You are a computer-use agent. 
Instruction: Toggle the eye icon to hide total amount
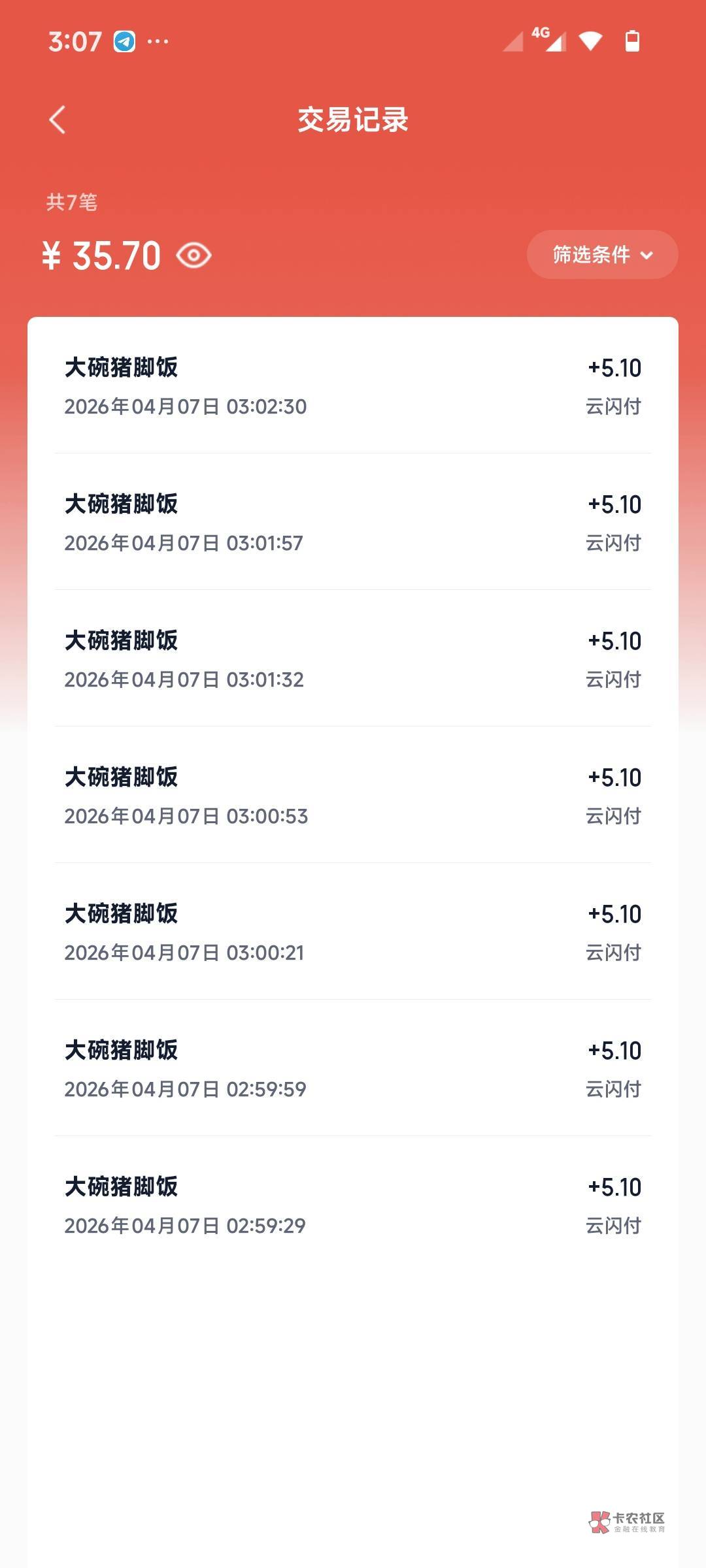point(193,255)
